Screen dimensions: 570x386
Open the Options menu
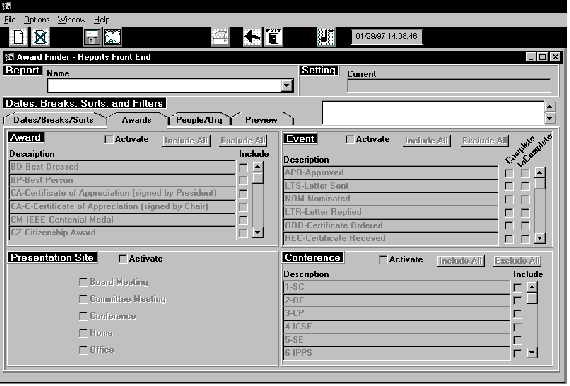(36, 20)
